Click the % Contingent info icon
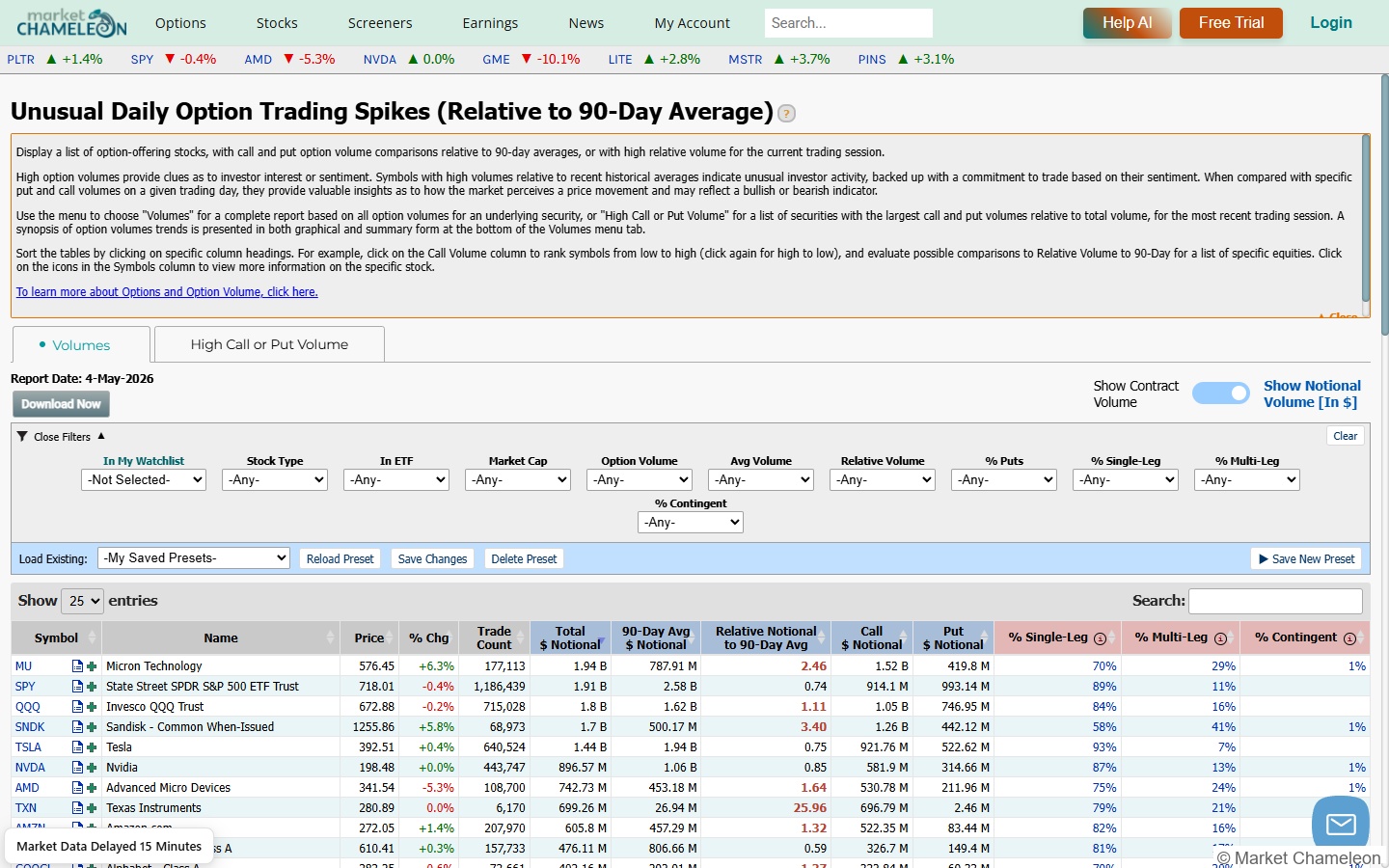The height and width of the screenshot is (868, 1389). pyautogui.click(x=1349, y=638)
